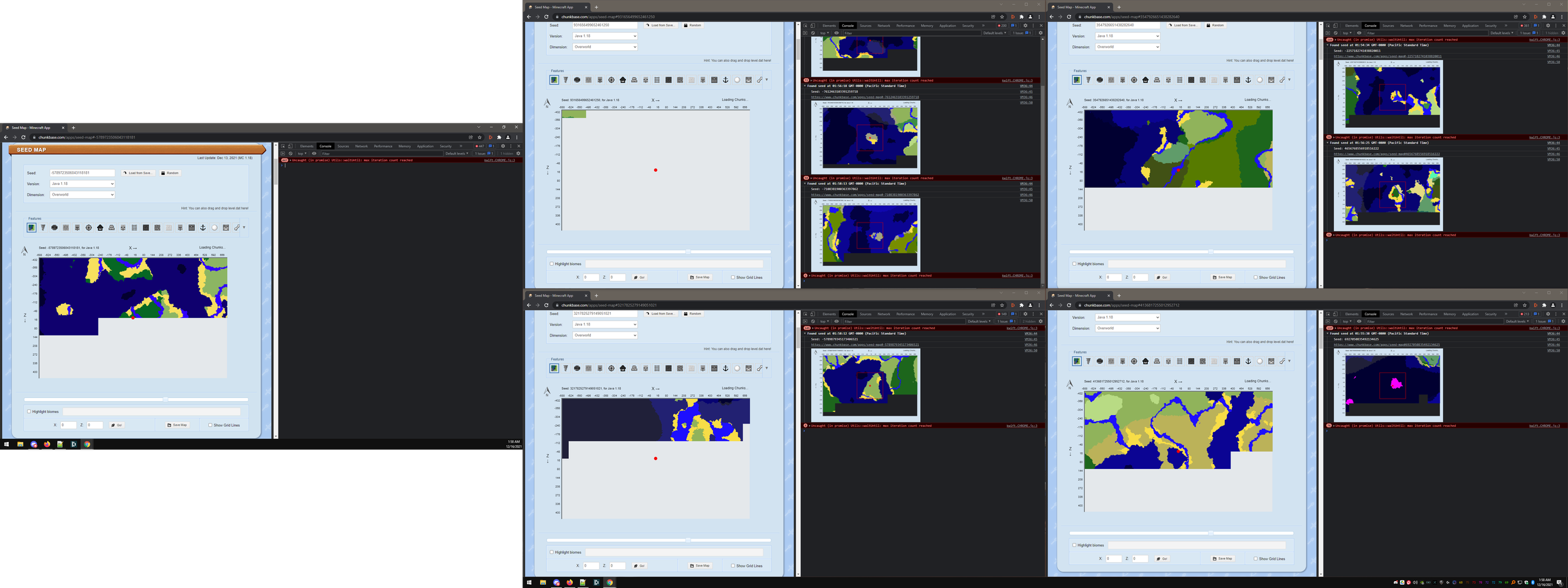Select the Biomes feature icon, seed -5789 window
Screen dimensions: 1568x588
(x=31, y=228)
